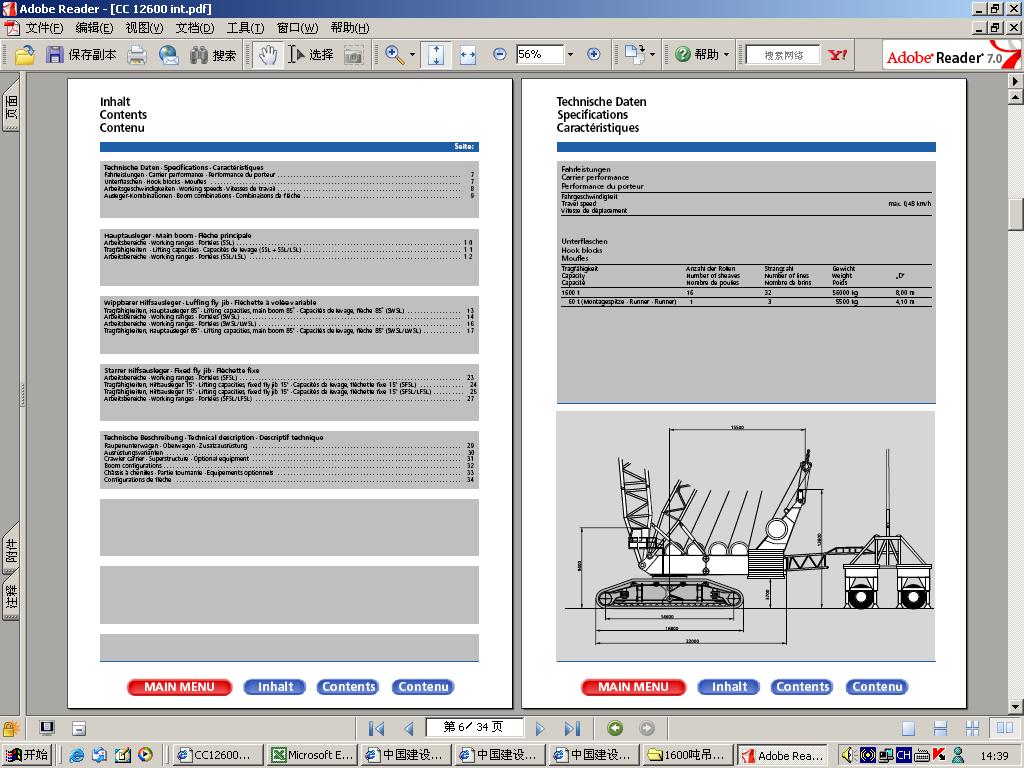Open the zoom percentage dropdown arrow
Screen dimensions: 1024x768
click(570, 54)
